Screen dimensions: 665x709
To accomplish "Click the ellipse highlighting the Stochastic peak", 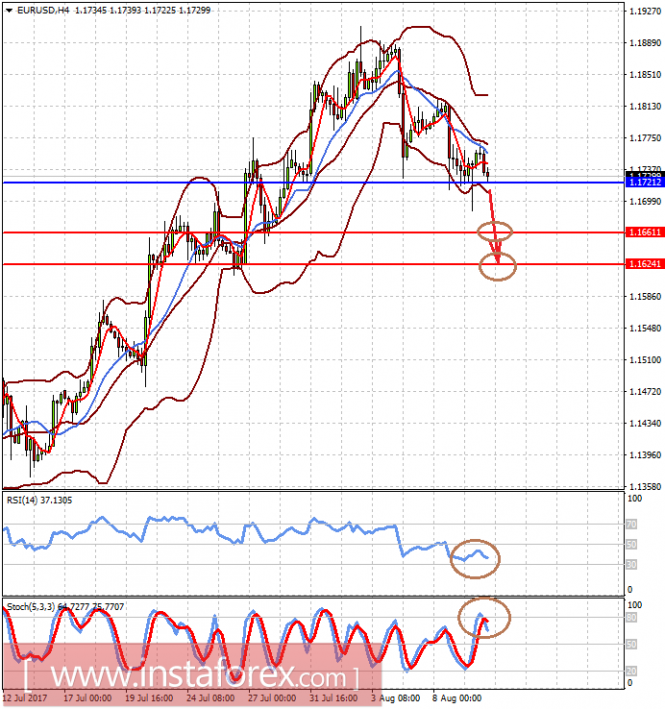I will [484, 618].
